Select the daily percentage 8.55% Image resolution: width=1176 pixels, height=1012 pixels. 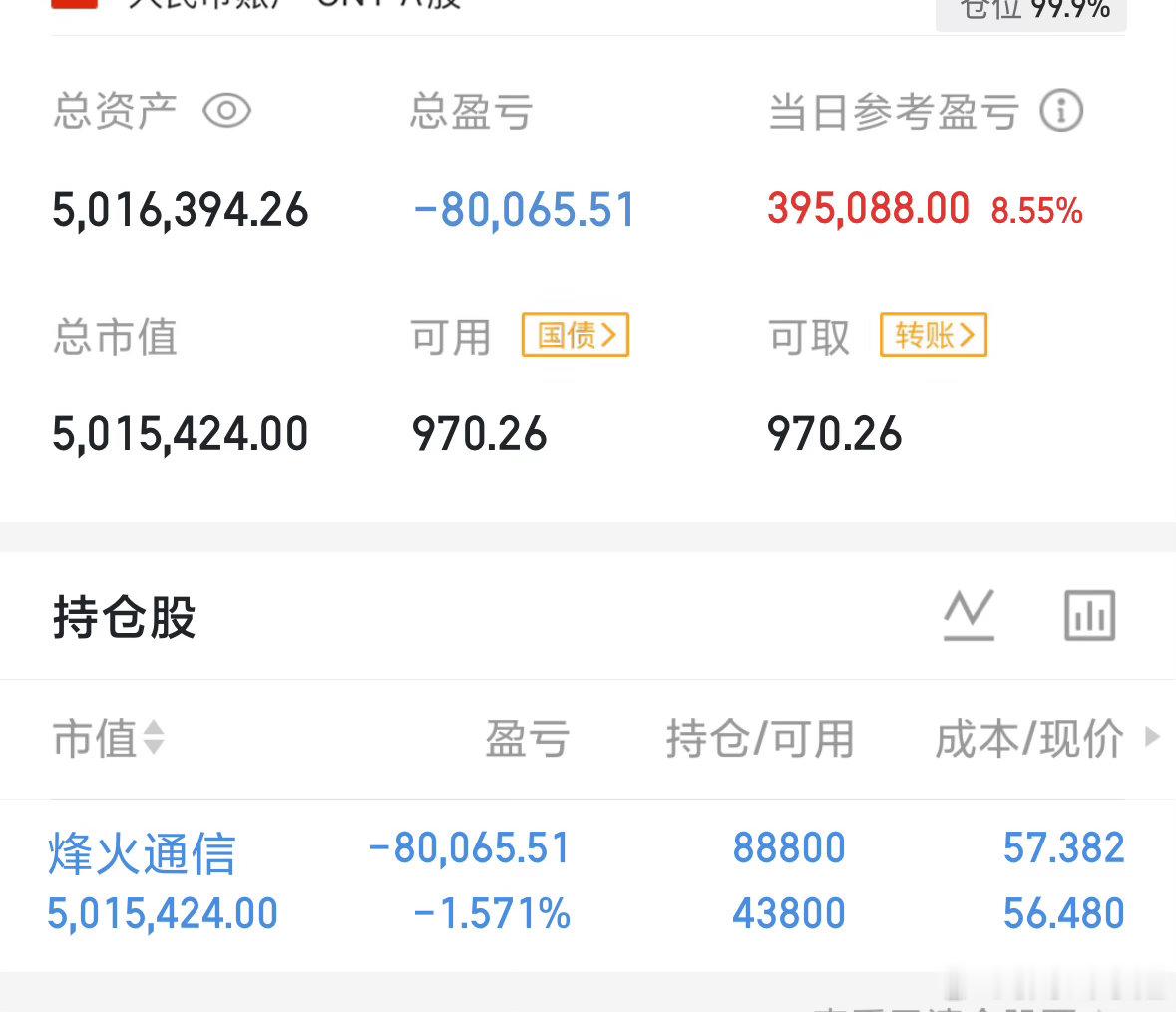pos(1036,210)
